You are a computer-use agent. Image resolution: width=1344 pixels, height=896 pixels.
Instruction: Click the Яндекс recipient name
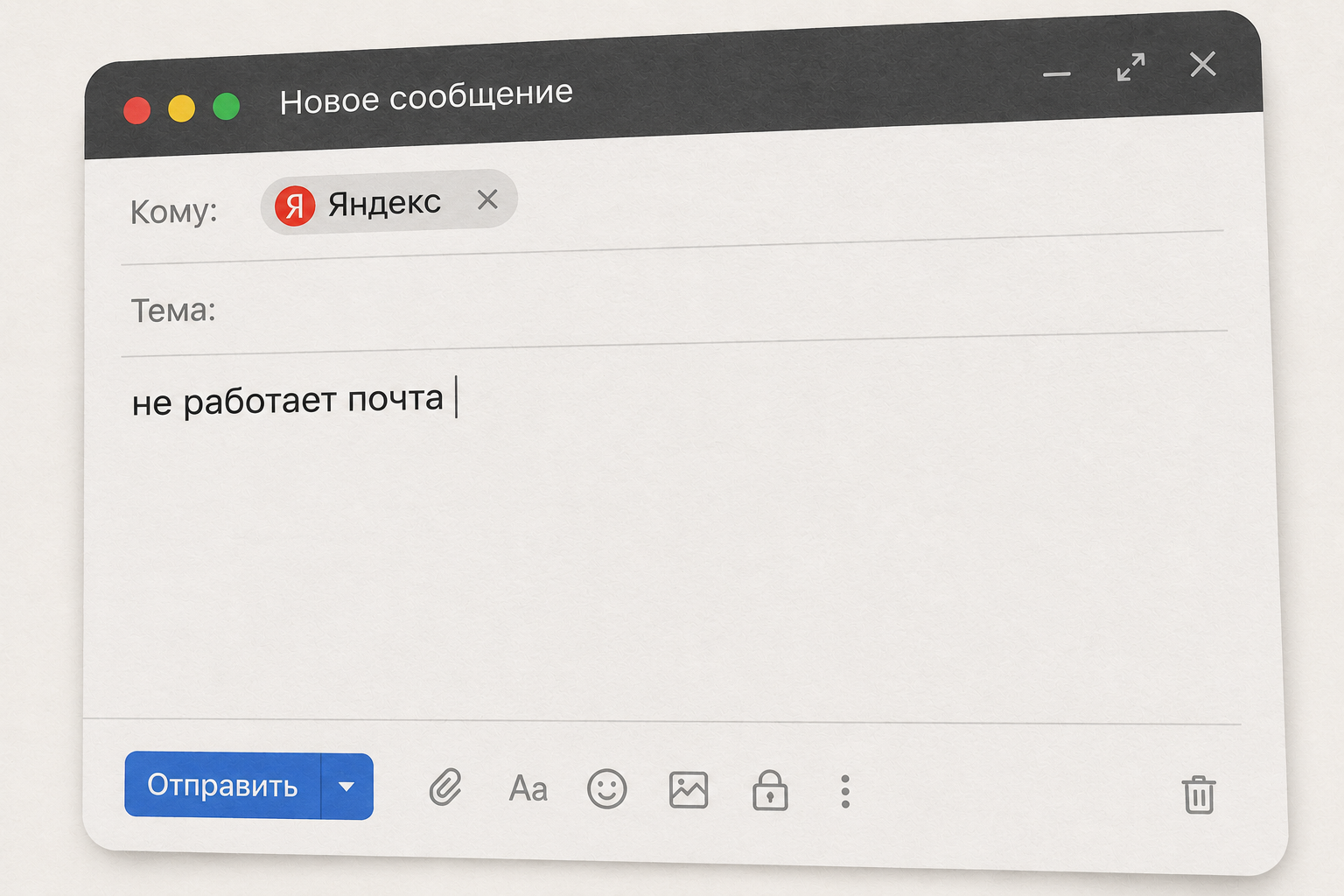(384, 203)
